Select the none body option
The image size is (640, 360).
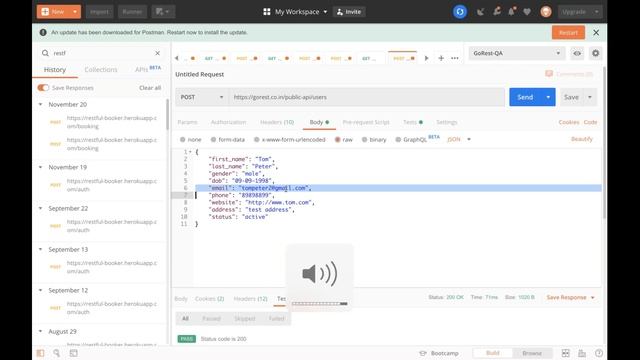click(191, 140)
